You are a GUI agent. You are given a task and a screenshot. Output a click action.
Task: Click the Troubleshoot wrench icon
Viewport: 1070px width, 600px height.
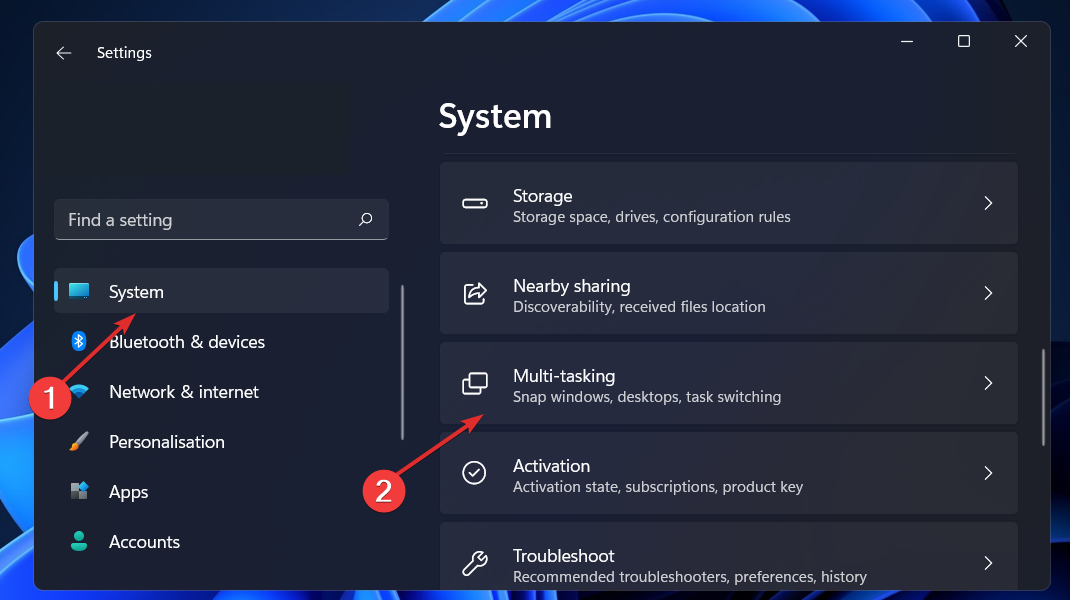coord(474,563)
